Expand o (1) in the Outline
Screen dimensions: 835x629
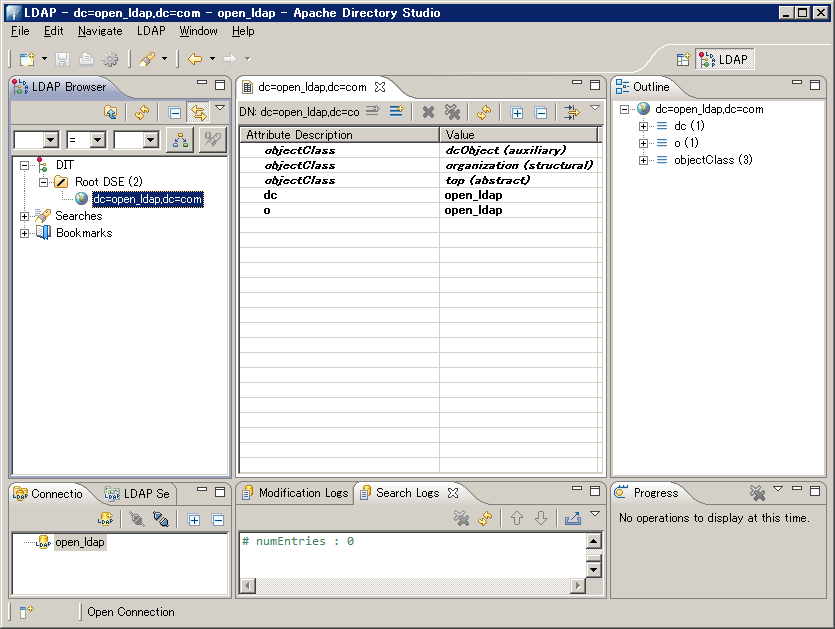tap(643, 143)
